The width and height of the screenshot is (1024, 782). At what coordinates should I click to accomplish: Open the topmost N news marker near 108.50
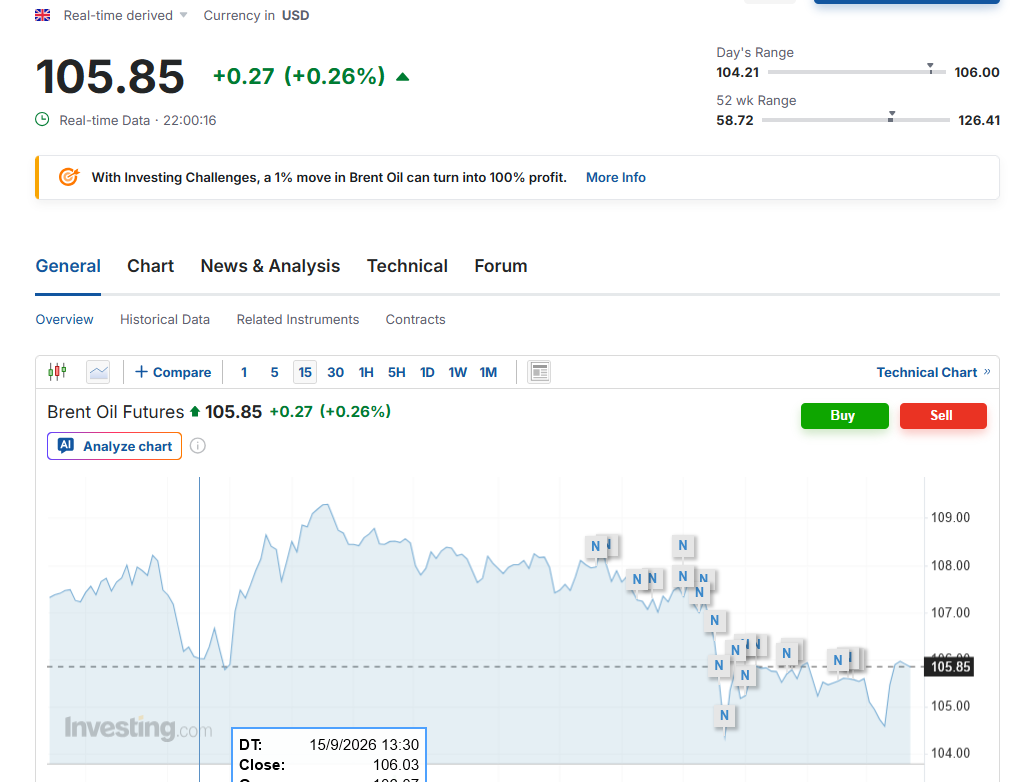(x=682, y=545)
